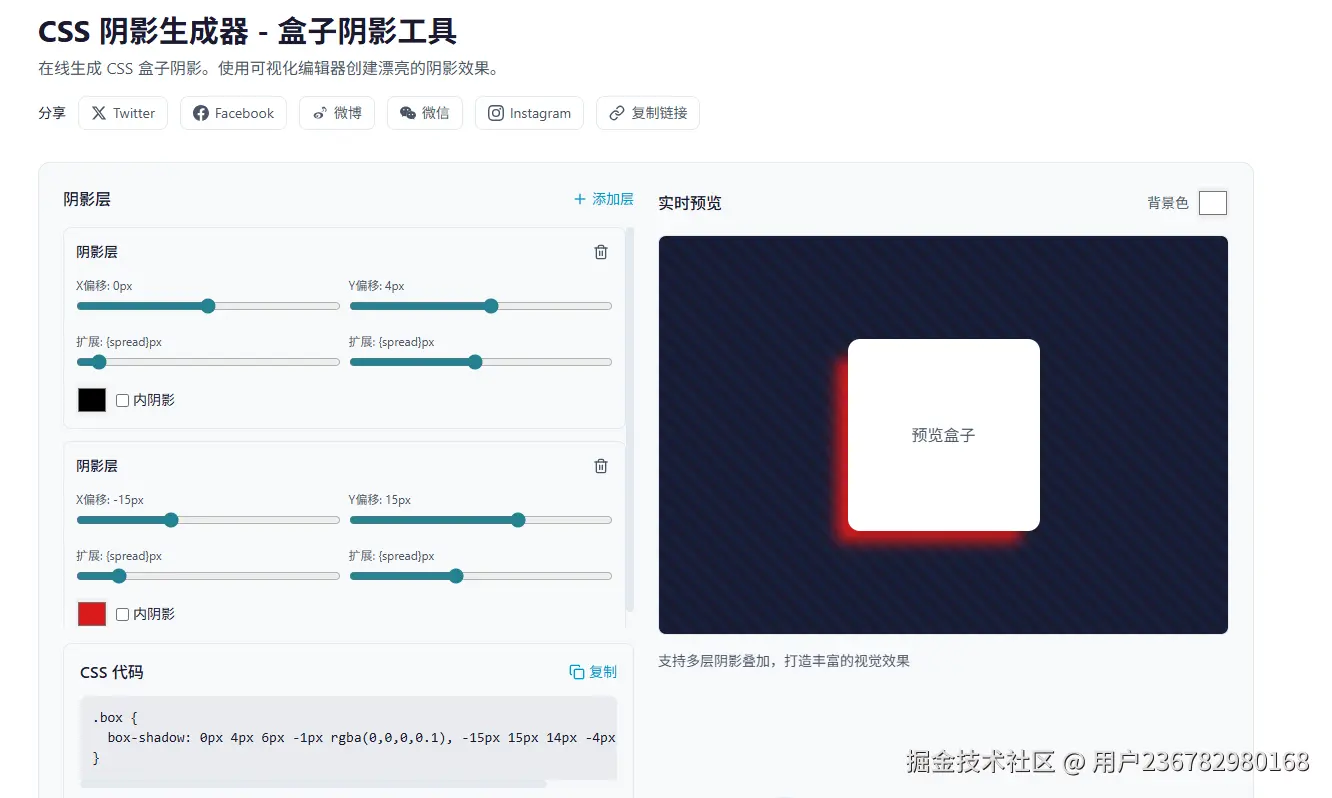Click the Instagram logo icon

496,113
